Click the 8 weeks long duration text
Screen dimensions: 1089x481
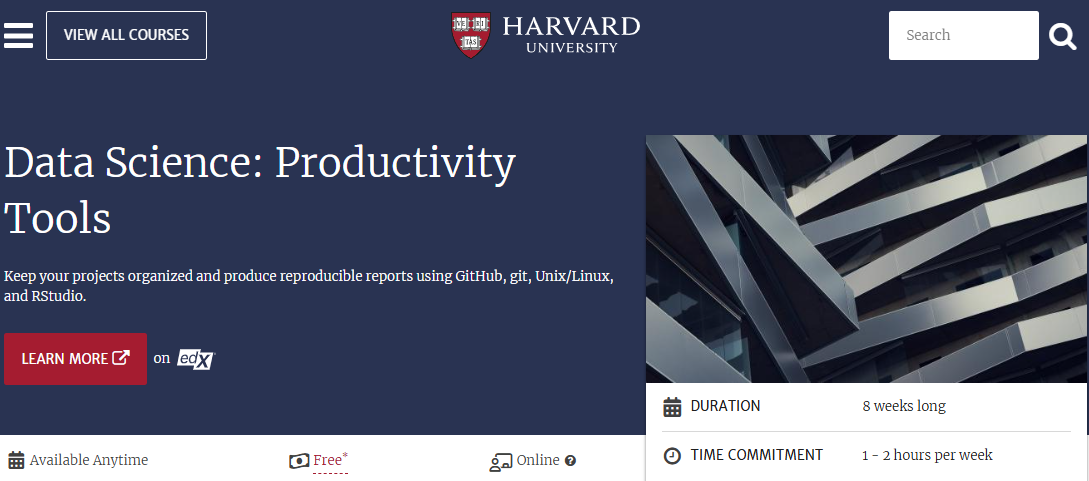[x=904, y=406]
